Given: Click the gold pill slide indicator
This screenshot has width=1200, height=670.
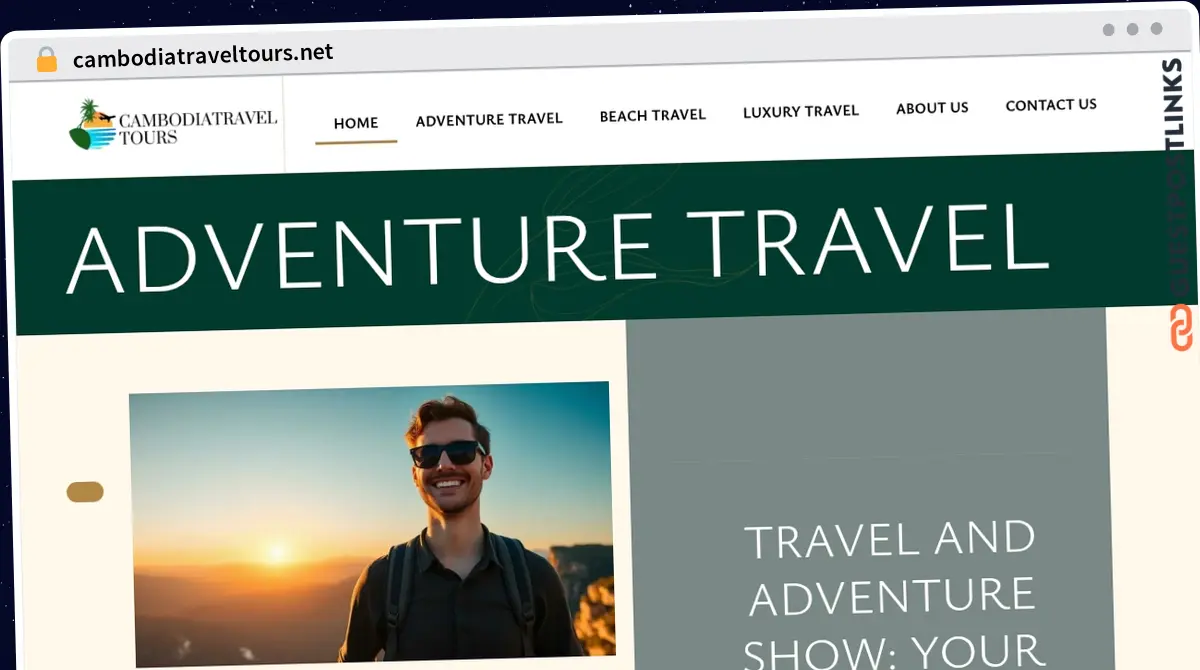Looking at the screenshot, I should [x=85, y=491].
